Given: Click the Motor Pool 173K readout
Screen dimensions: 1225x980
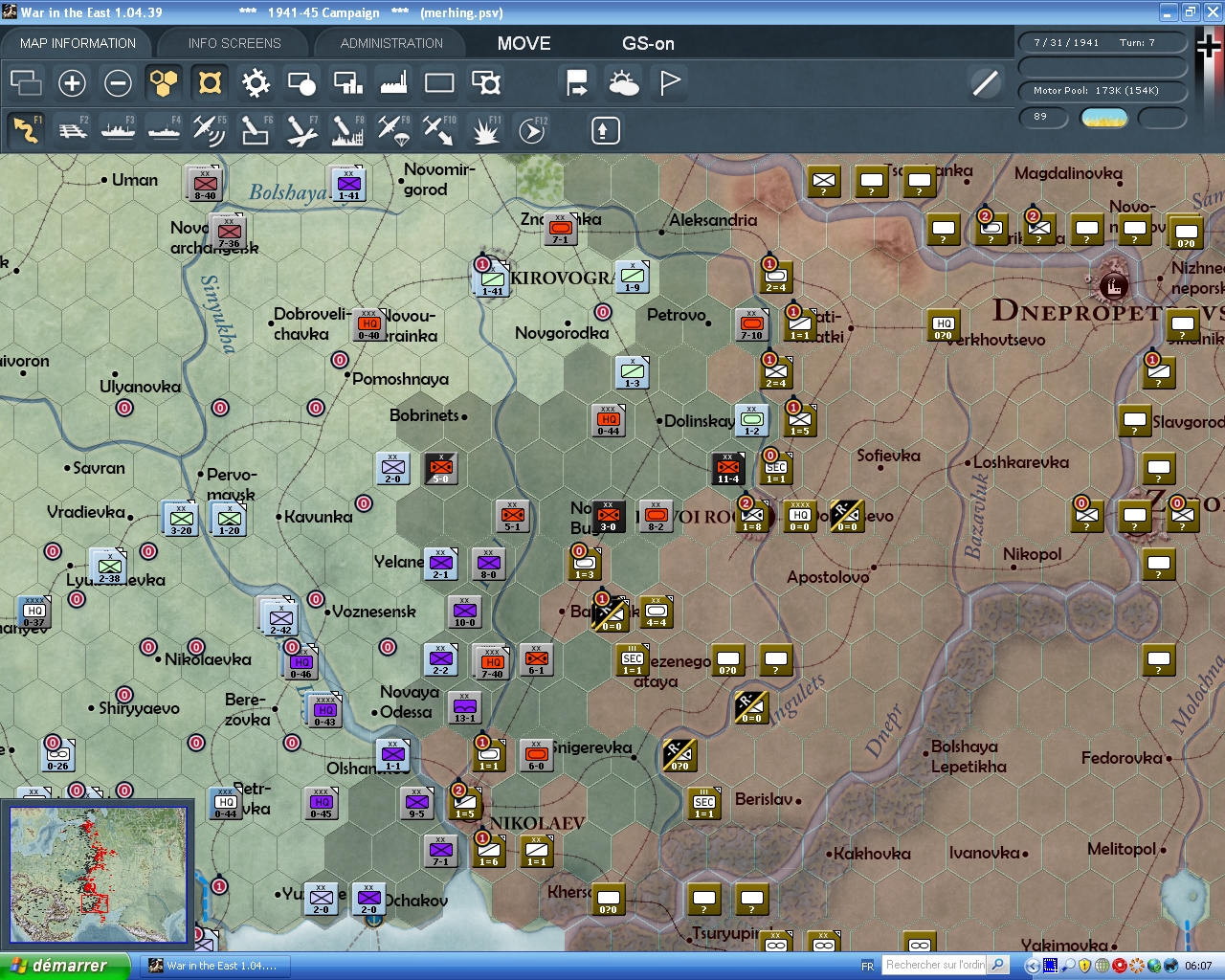Looking at the screenshot, I should click(1102, 91).
